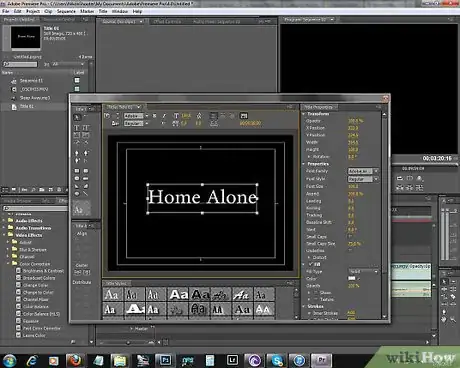Select the Vertical Area Type tool
The width and height of the screenshot is (460, 368).
[86, 135]
